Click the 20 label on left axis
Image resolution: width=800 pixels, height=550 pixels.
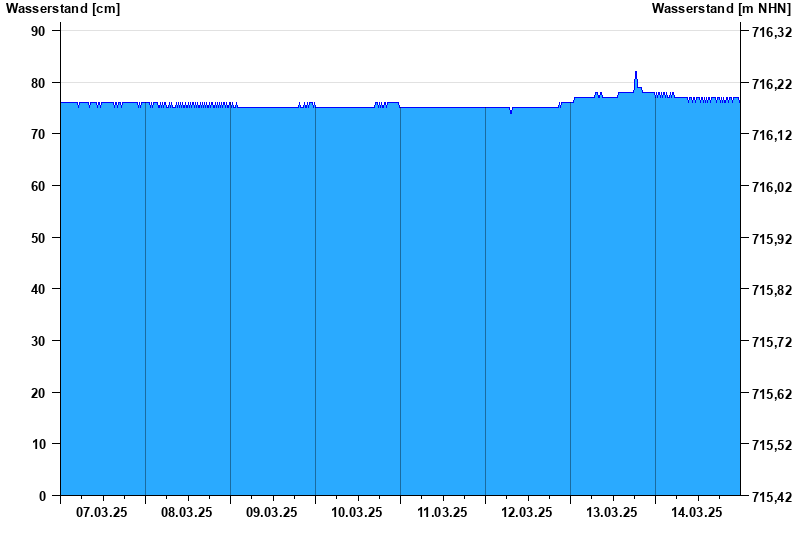tap(38, 393)
